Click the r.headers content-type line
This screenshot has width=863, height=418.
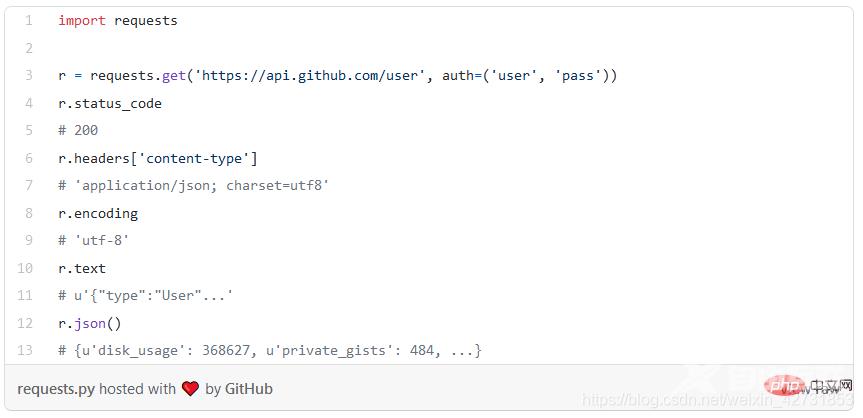click(157, 158)
